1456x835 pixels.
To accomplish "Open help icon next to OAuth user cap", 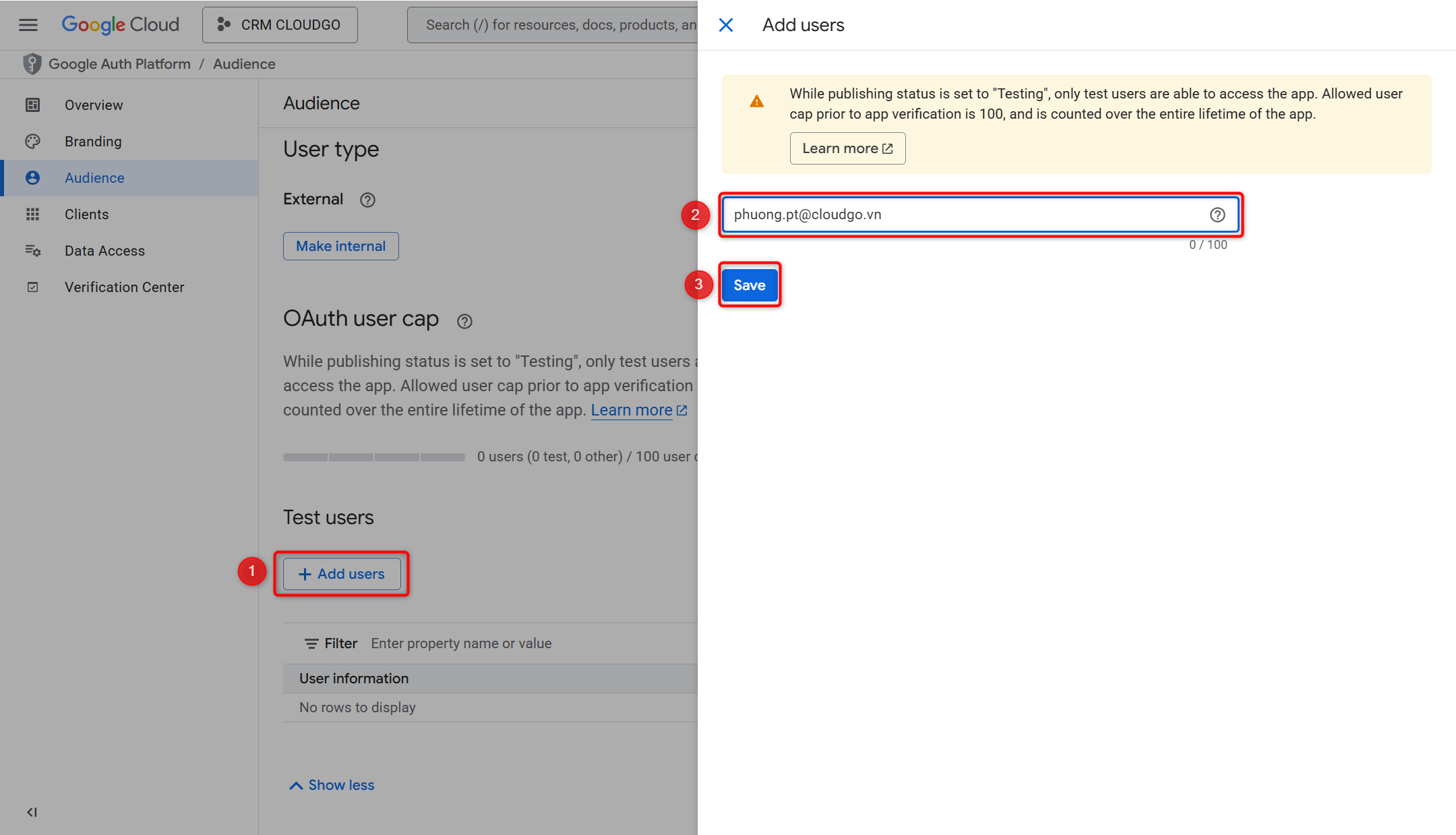I will (464, 321).
